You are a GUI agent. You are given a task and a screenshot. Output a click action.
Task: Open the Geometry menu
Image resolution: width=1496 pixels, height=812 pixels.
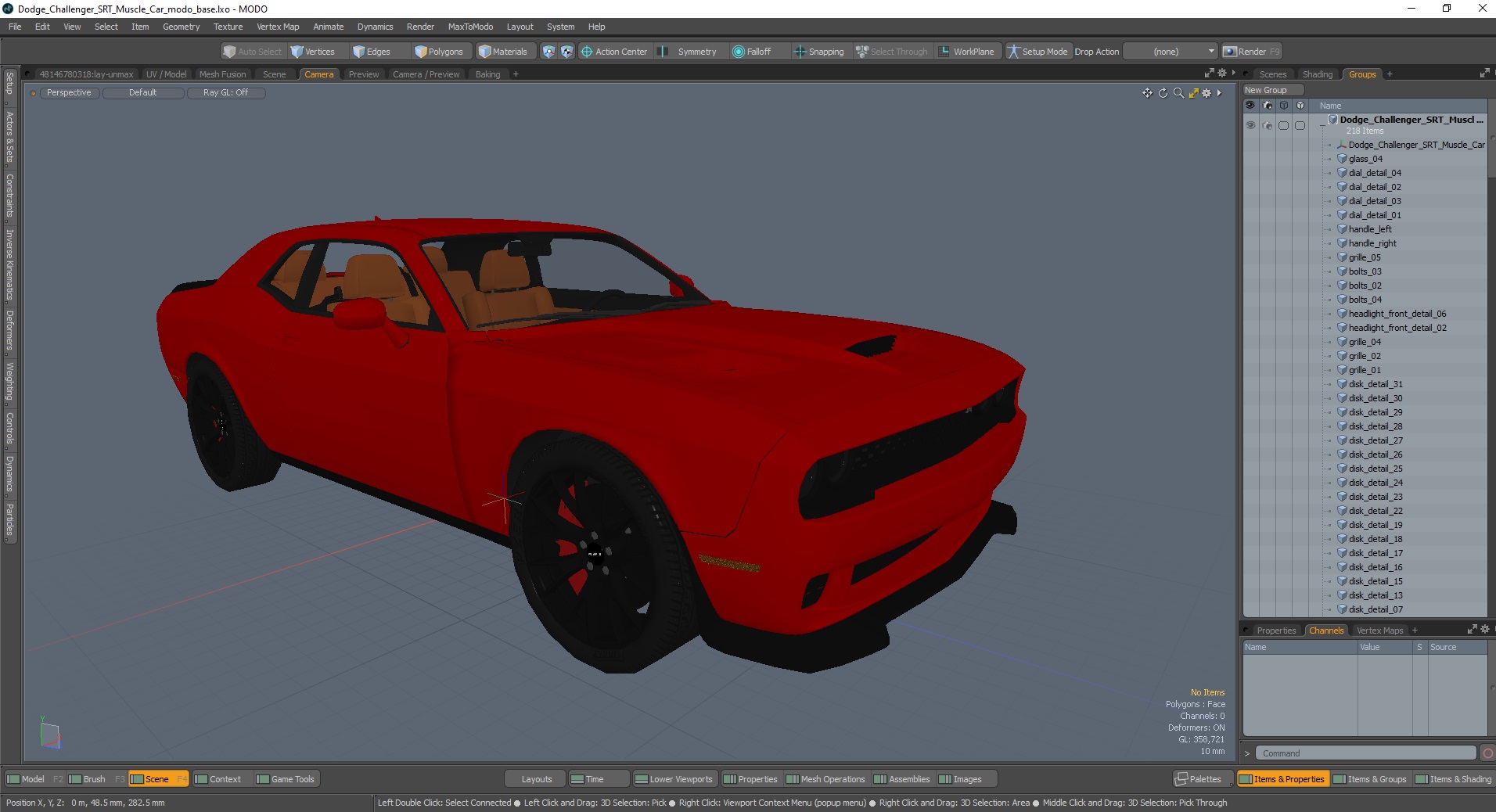click(x=181, y=27)
